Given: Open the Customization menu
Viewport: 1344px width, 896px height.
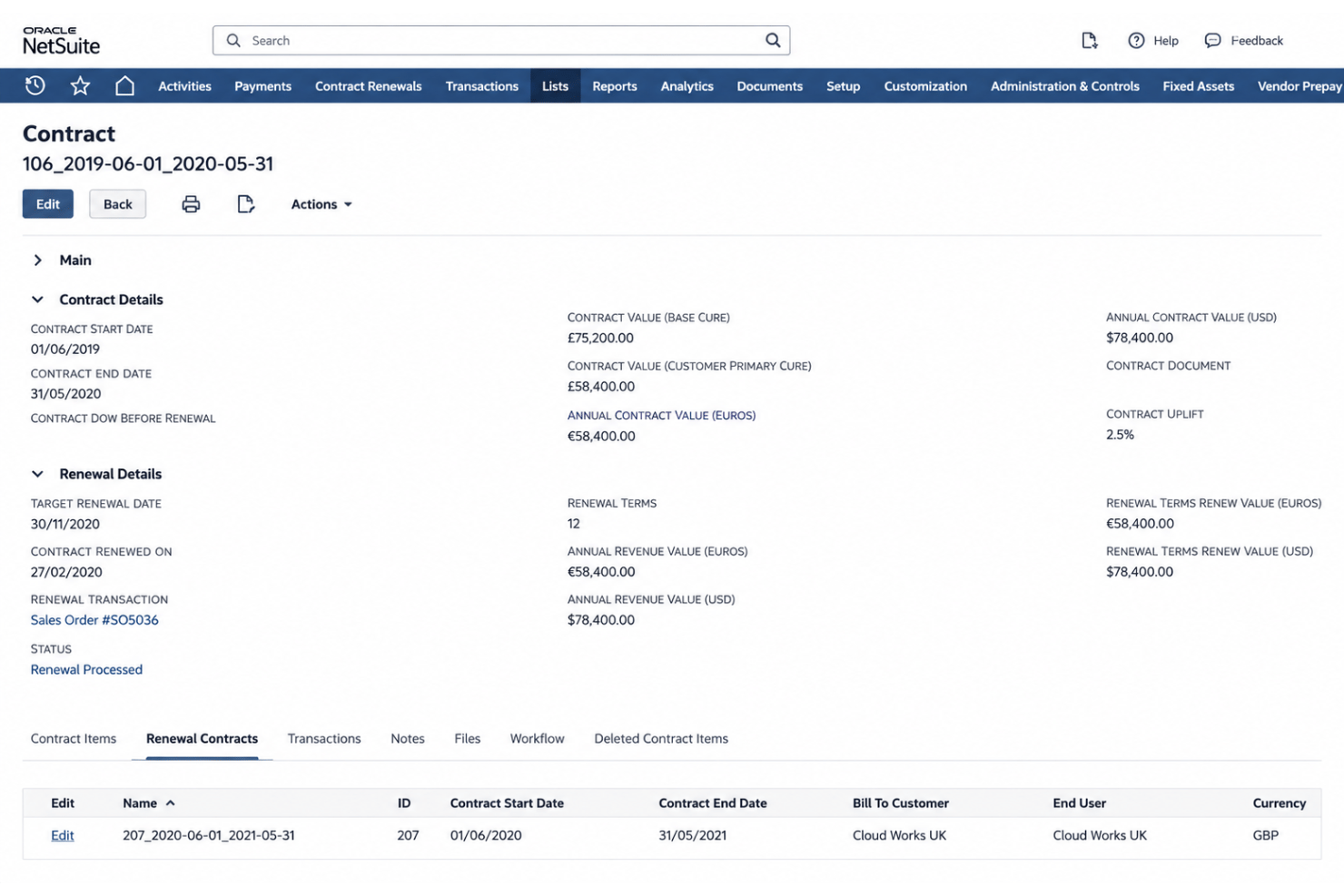Looking at the screenshot, I should pos(925,86).
